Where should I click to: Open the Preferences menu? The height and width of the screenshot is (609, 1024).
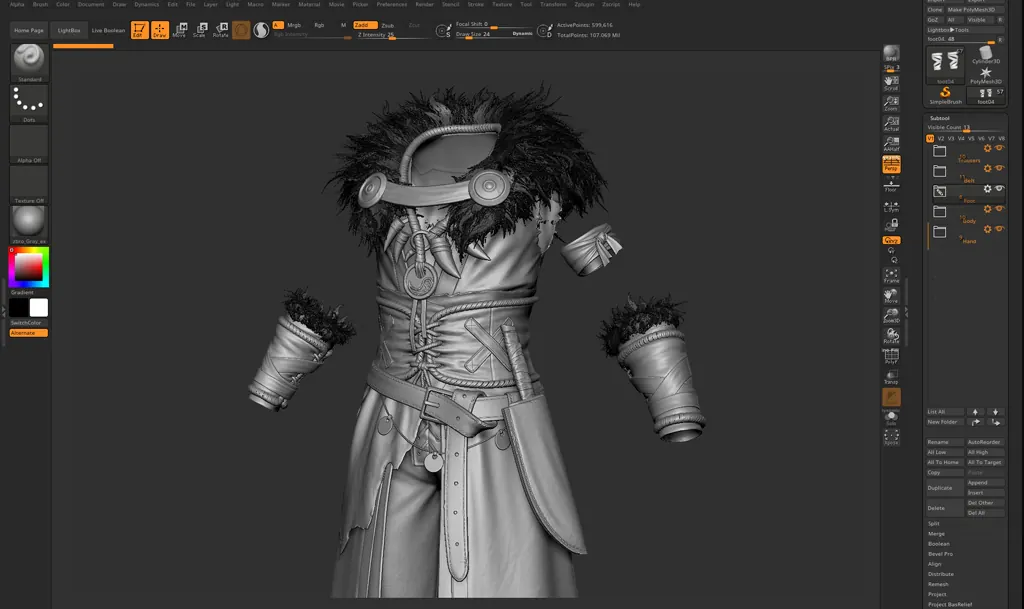392,4
